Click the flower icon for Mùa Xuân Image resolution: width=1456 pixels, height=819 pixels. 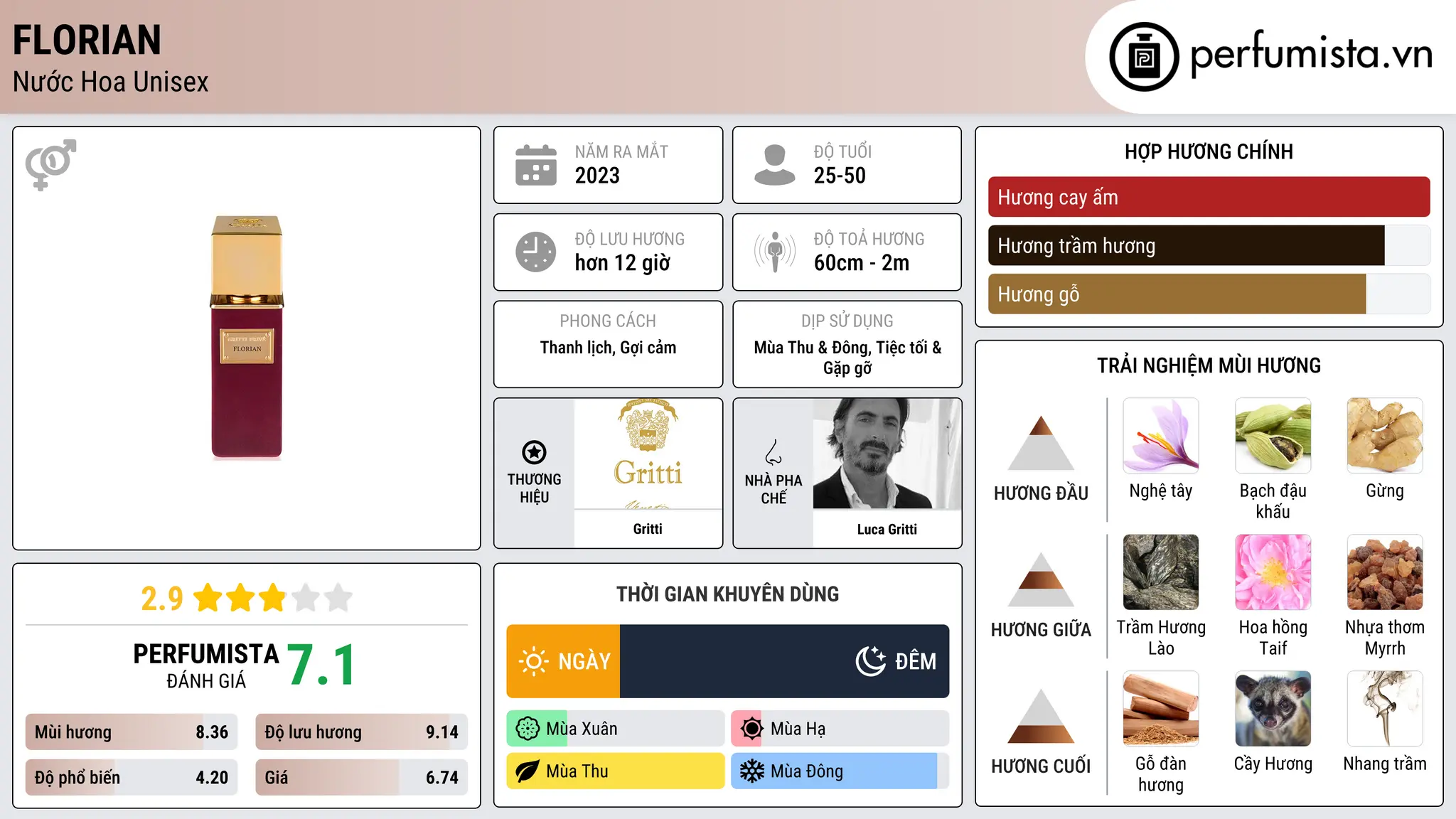tap(528, 729)
